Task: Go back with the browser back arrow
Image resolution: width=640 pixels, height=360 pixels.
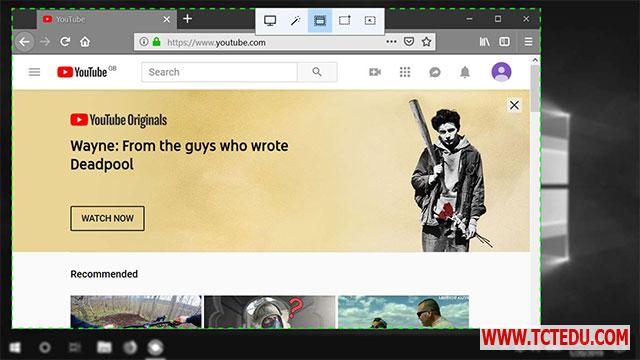Action: coord(24,42)
